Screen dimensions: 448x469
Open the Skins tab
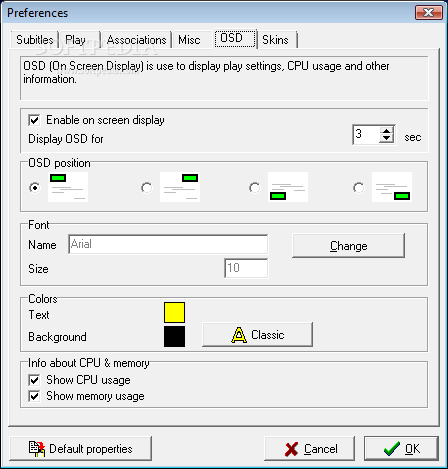(x=277, y=40)
